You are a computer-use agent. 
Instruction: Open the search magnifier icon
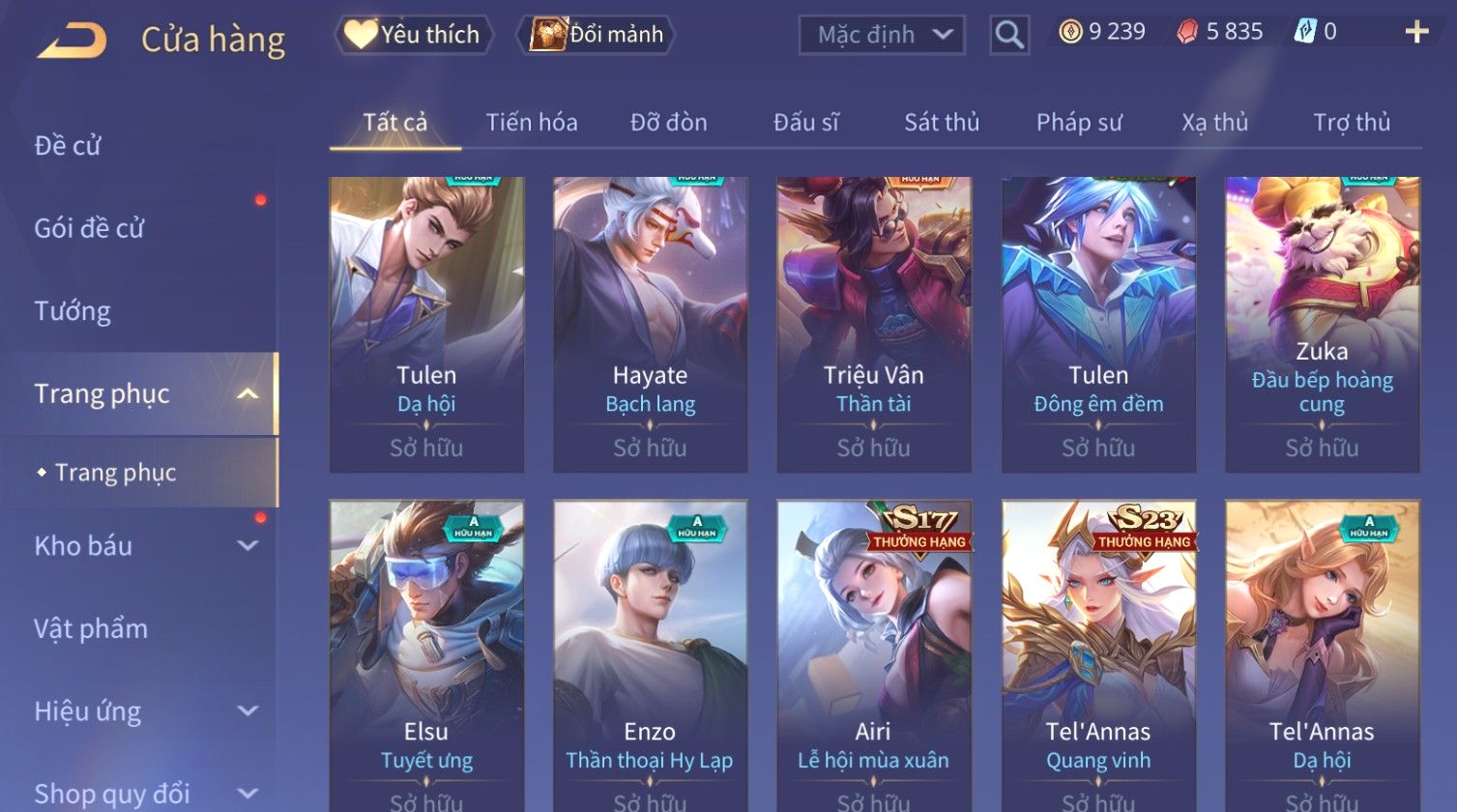point(1009,35)
